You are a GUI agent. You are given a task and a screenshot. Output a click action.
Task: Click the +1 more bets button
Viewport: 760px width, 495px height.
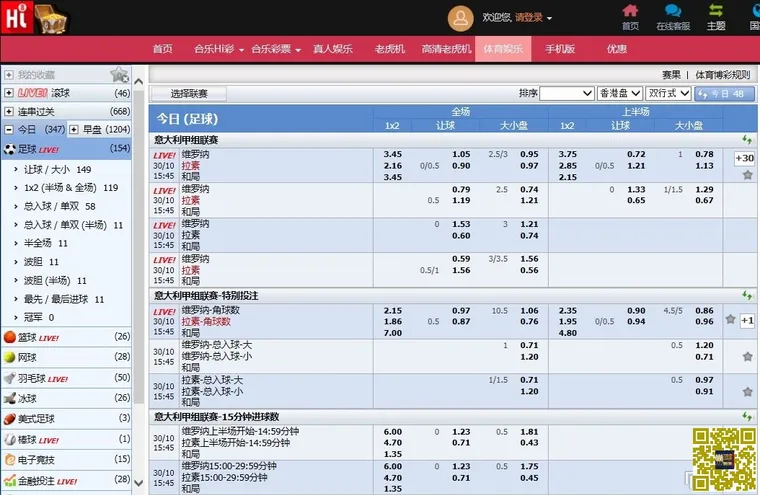tap(747, 320)
